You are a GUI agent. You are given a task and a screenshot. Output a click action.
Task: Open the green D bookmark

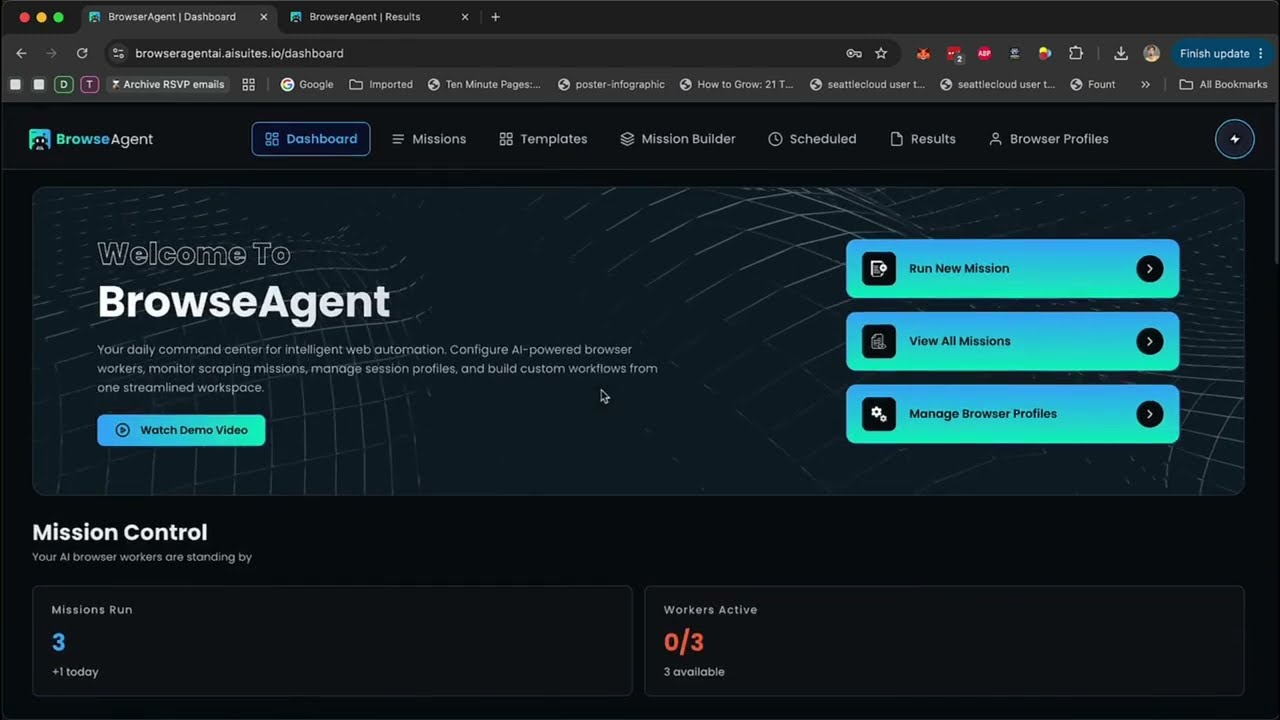64,84
